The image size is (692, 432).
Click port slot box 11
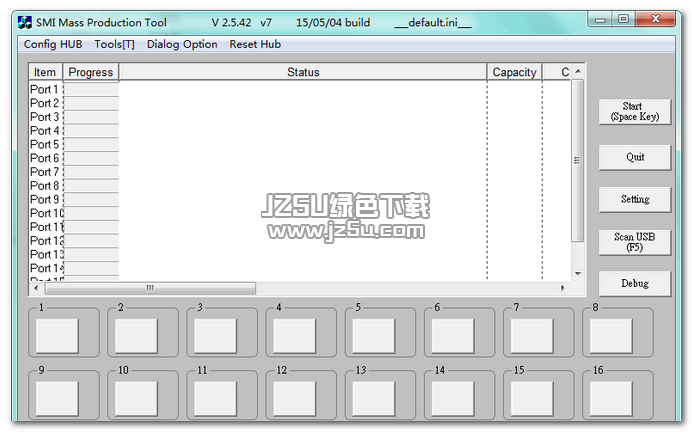point(216,399)
